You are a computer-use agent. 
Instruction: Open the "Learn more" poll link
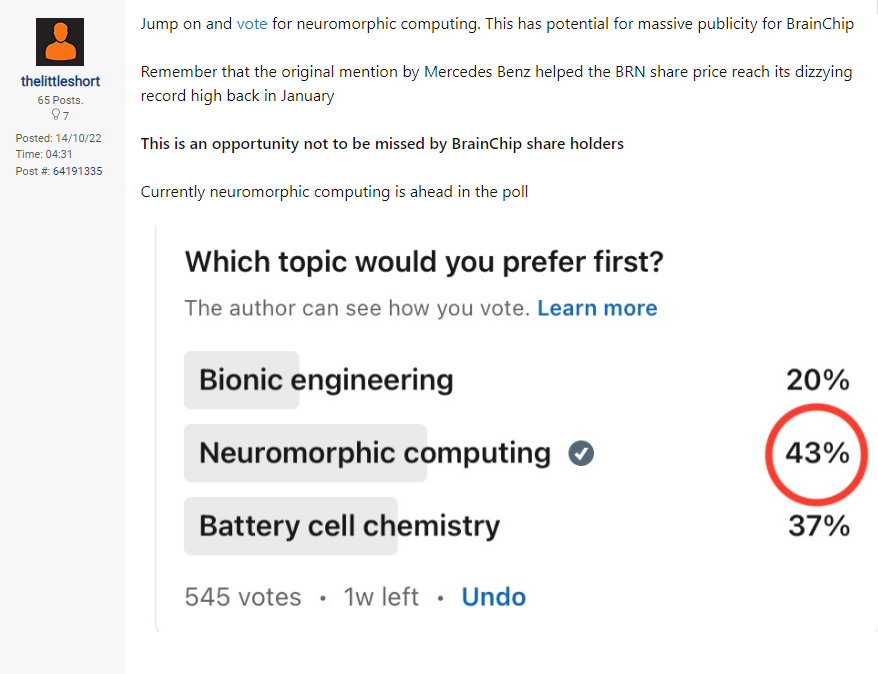coord(597,308)
